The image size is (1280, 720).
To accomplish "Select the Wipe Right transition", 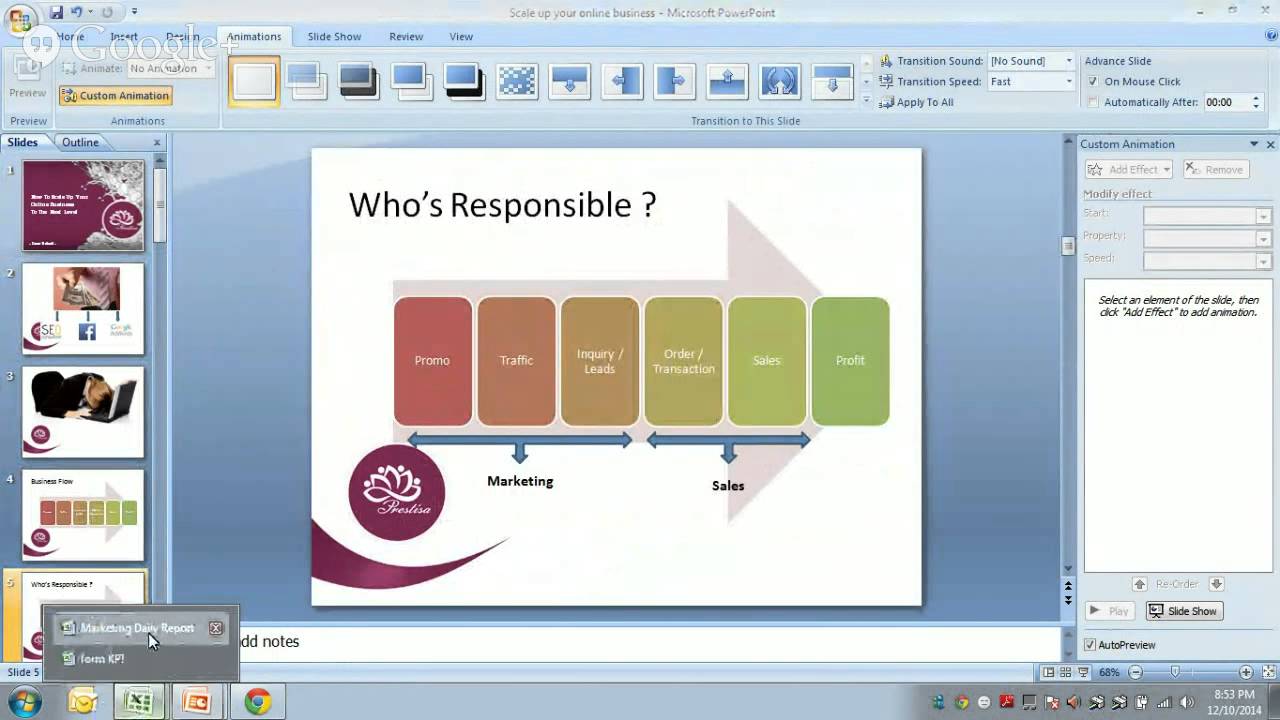I will (675, 81).
